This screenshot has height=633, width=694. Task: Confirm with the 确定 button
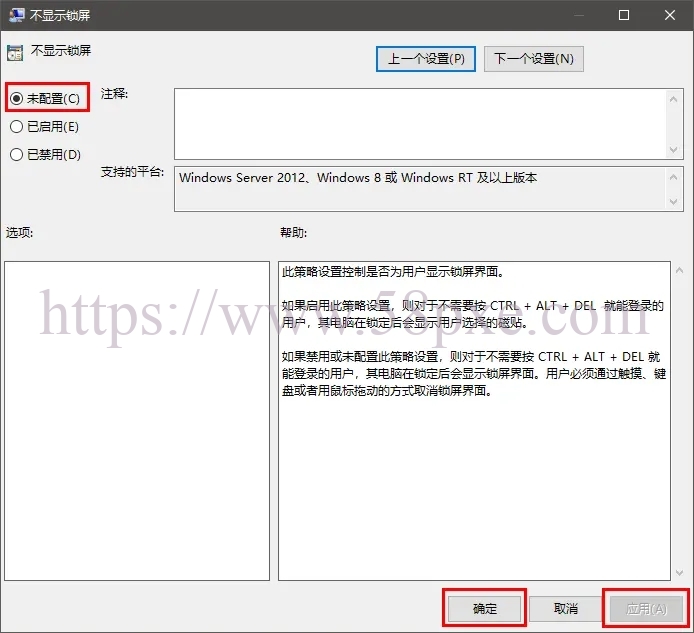click(x=485, y=609)
